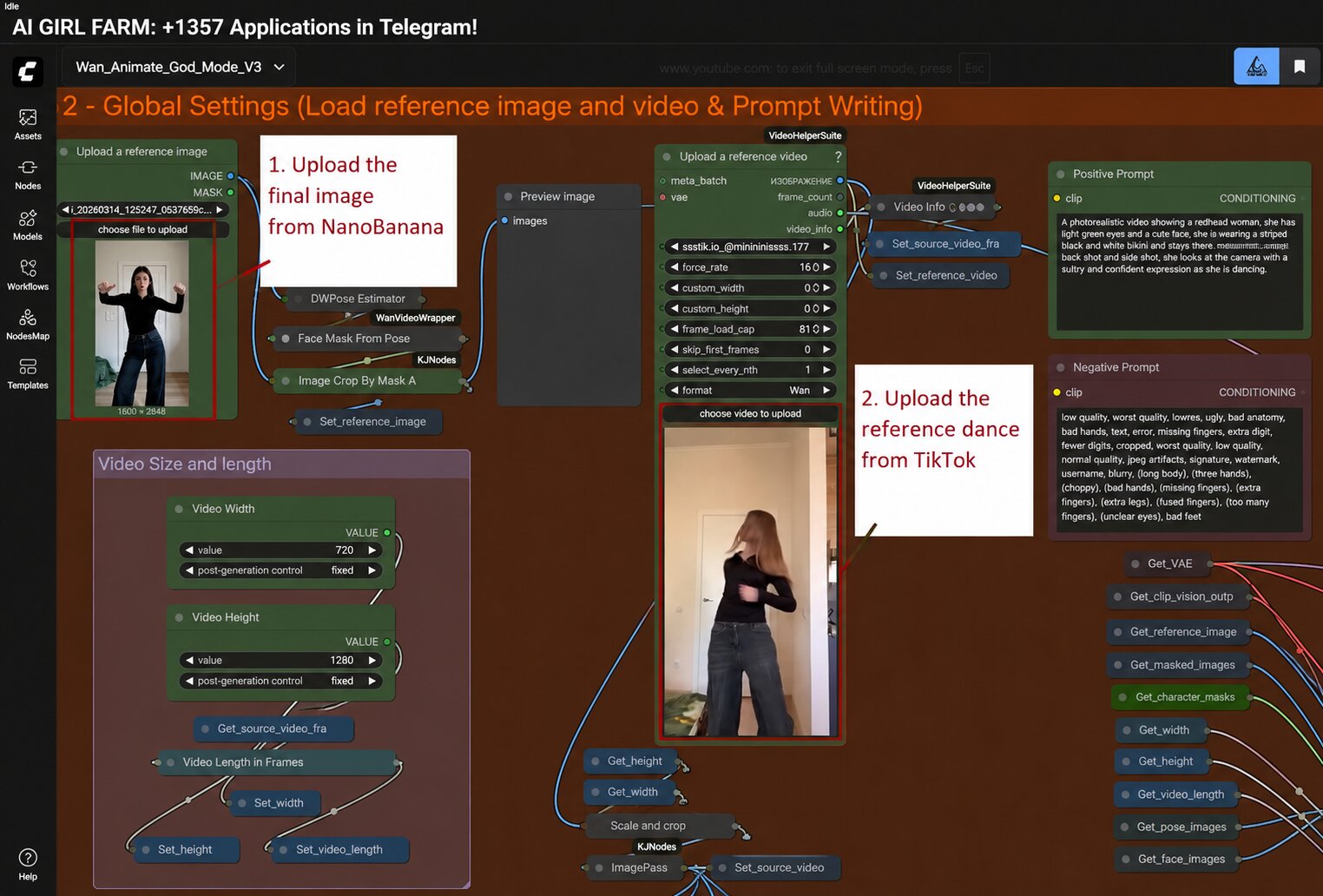Open the sstik.io video file selector
The width and height of the screenshot is (1323, 896).
tap(750, 247)
